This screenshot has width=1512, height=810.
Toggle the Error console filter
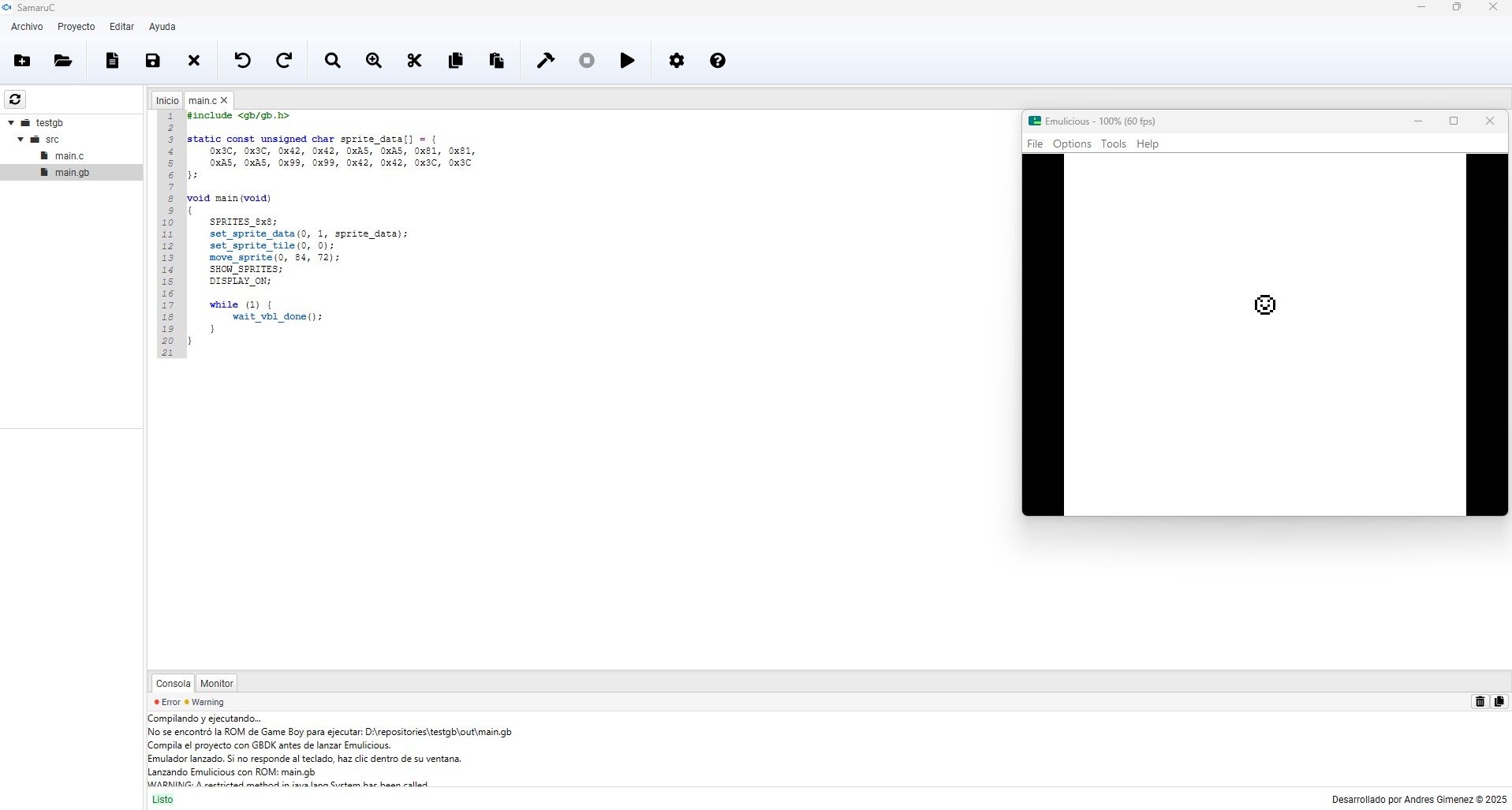pos(167,702)
